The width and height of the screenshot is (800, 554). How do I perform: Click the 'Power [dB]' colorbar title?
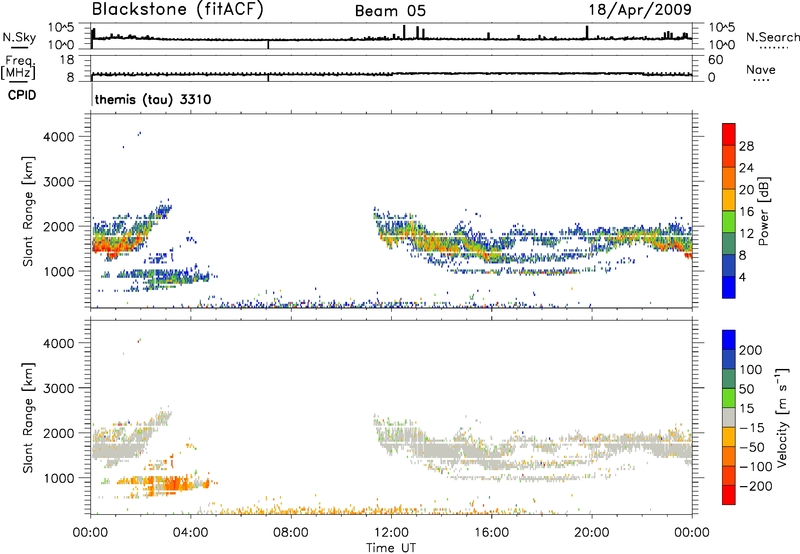pyautogui.click(x=764, y=211)
